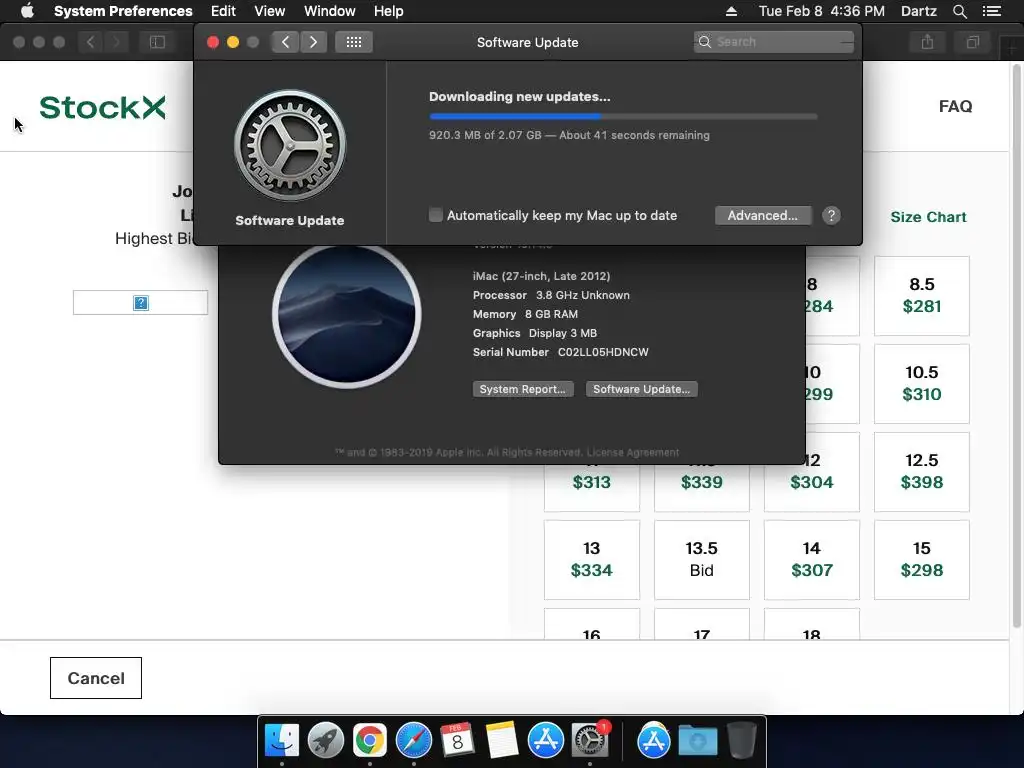Click the broken image placeholder question mark
Image resolution: width=1024 pixels, height=768 pixels.
[140, 302]
